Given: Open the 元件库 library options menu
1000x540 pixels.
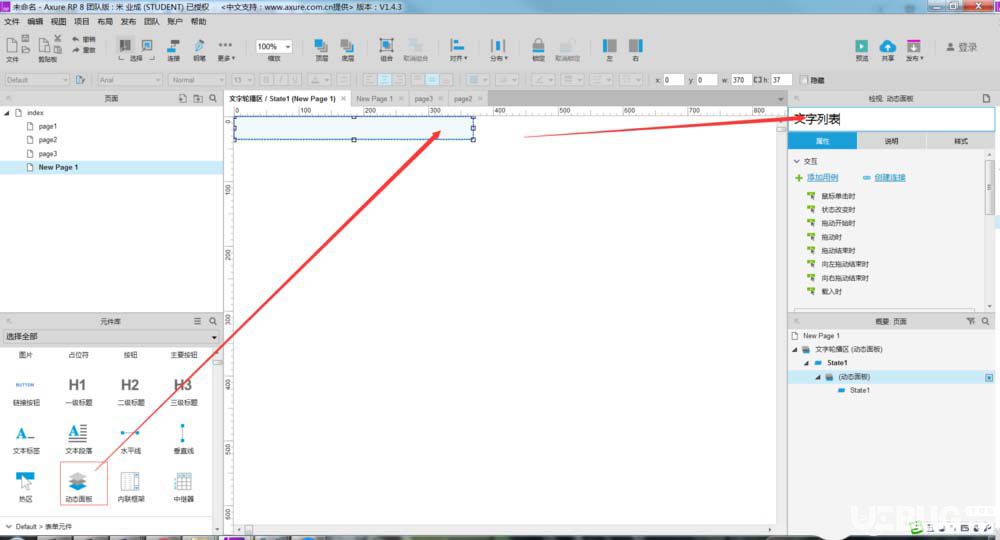Looking at the screenshot, I should coord(197,321).
